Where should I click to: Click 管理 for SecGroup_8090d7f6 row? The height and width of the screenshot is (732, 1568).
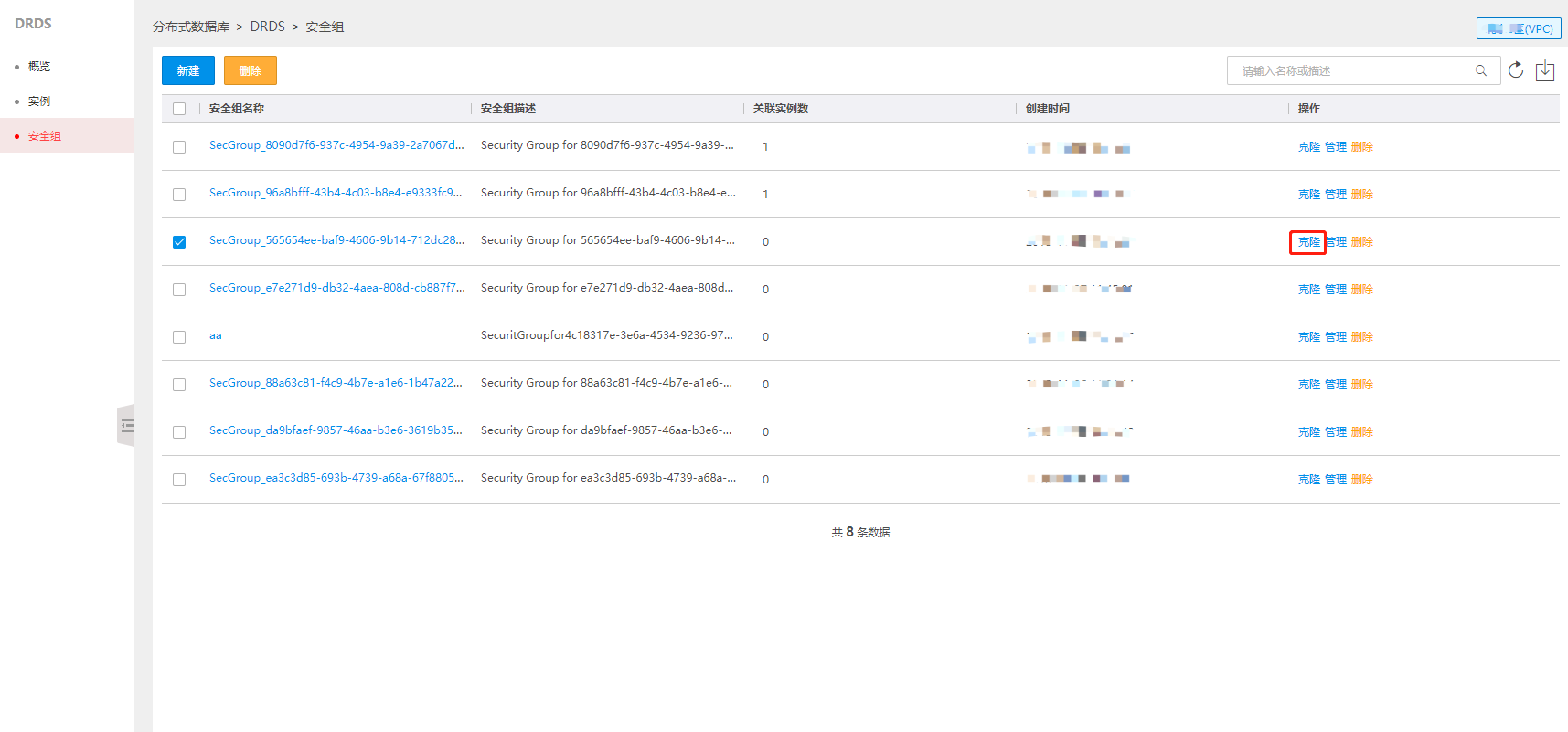click(x=1335, y=147)
